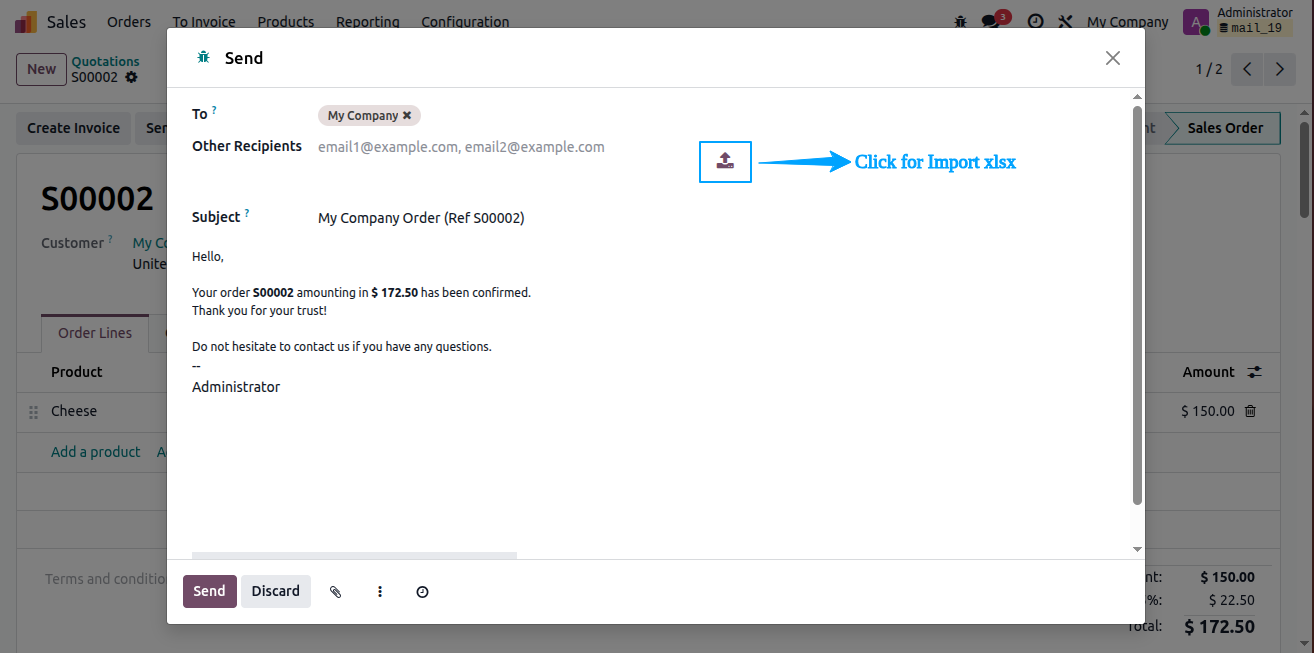This screenshot has height=653, width=1314.
Task: Click the dialog scrollbar up arrow
Action: coord(1137,97)
